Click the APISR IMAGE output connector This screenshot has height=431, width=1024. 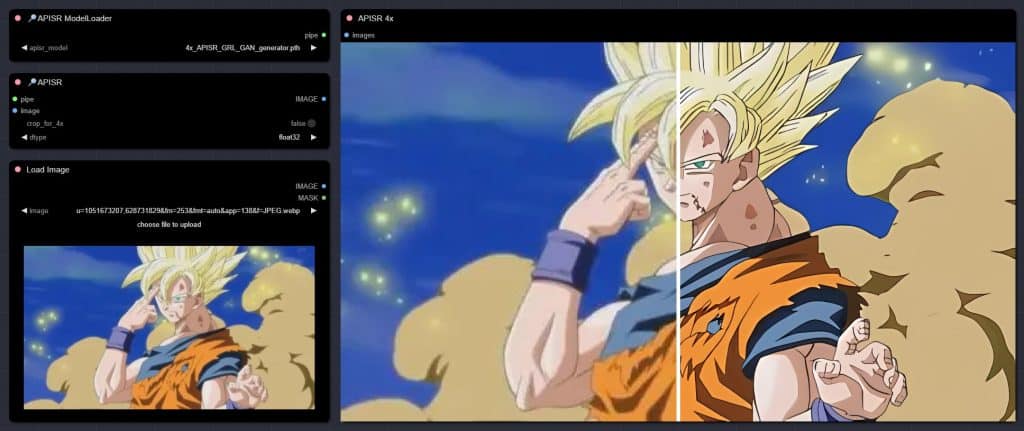pyautogui.click(x=324, y=99)
